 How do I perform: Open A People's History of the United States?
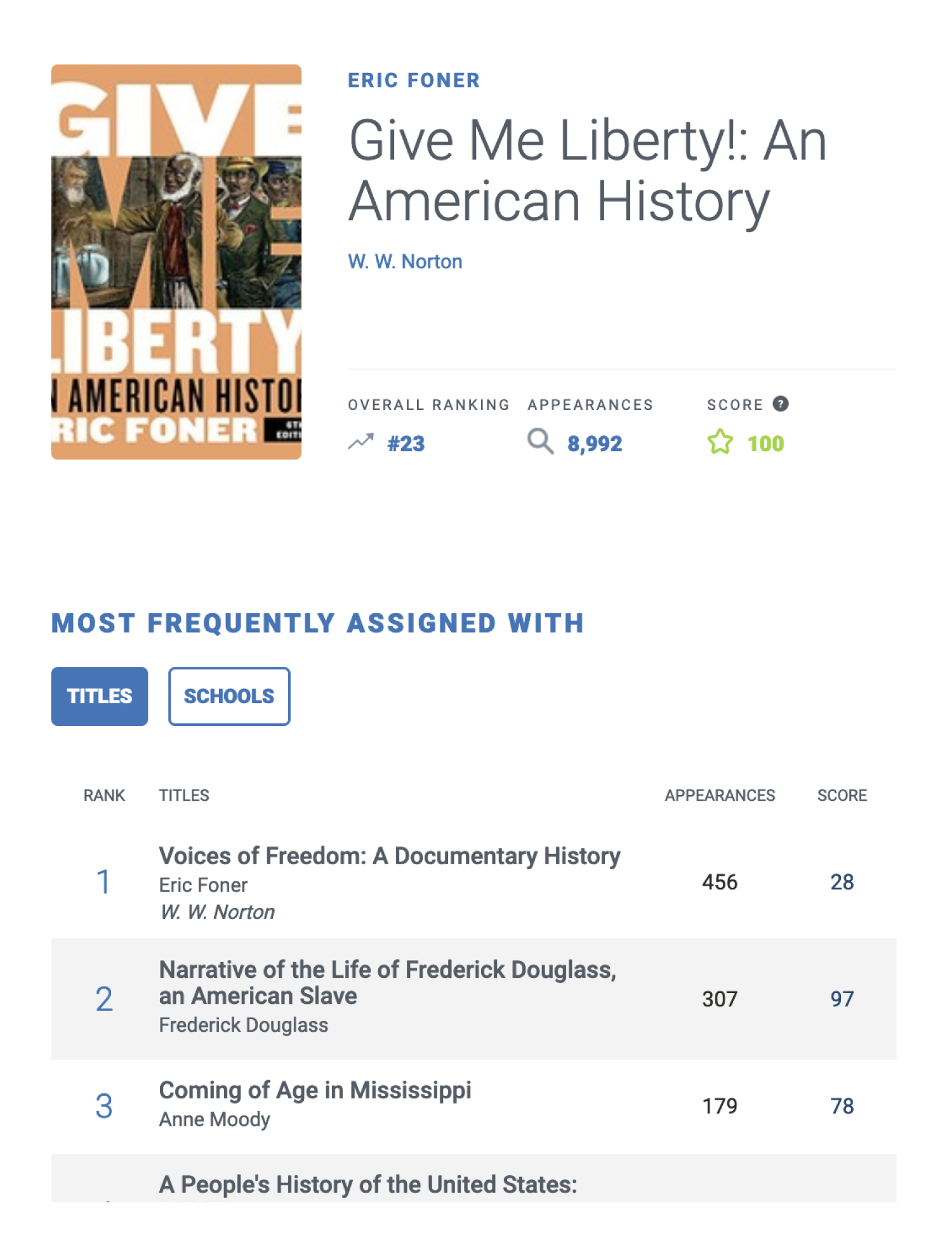pos(368,1185)
